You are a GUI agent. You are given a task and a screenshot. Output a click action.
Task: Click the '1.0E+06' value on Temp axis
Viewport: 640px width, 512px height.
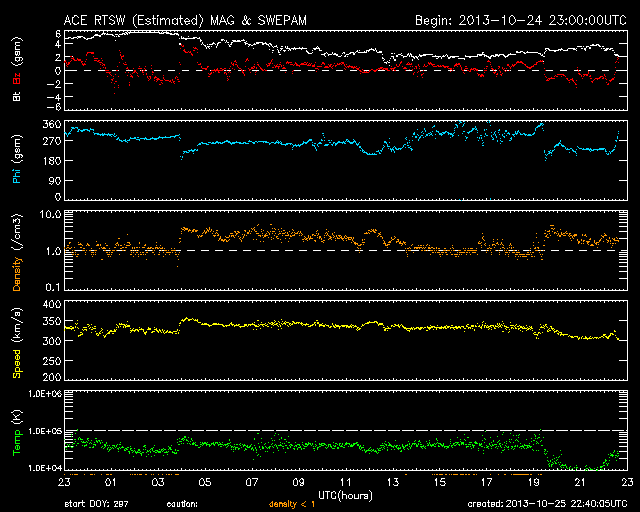(45, 394)
